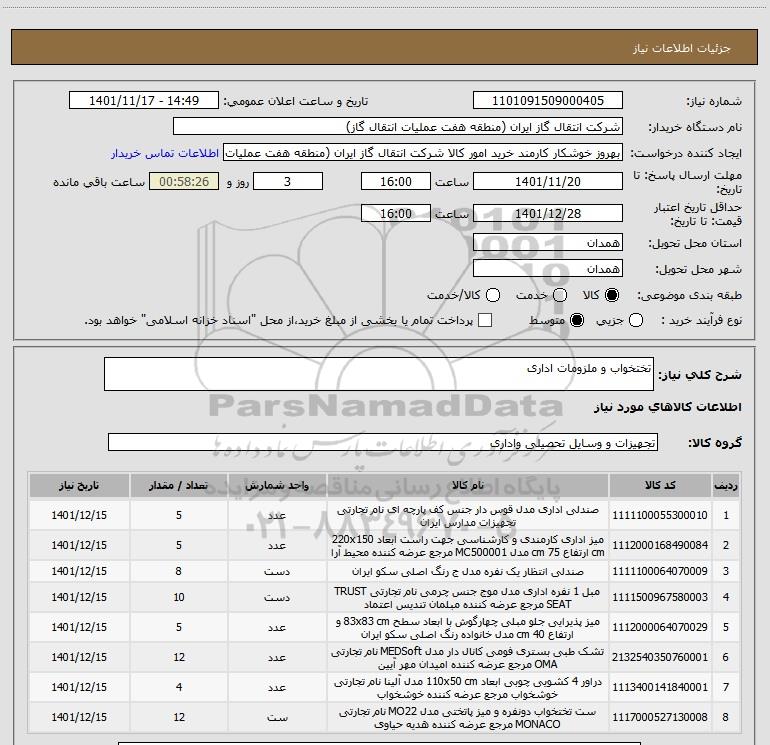This screenshot has height=745, width=770.
Task: Click the صندلی انتظار یک نفره item name
Action: coord(468,572)
